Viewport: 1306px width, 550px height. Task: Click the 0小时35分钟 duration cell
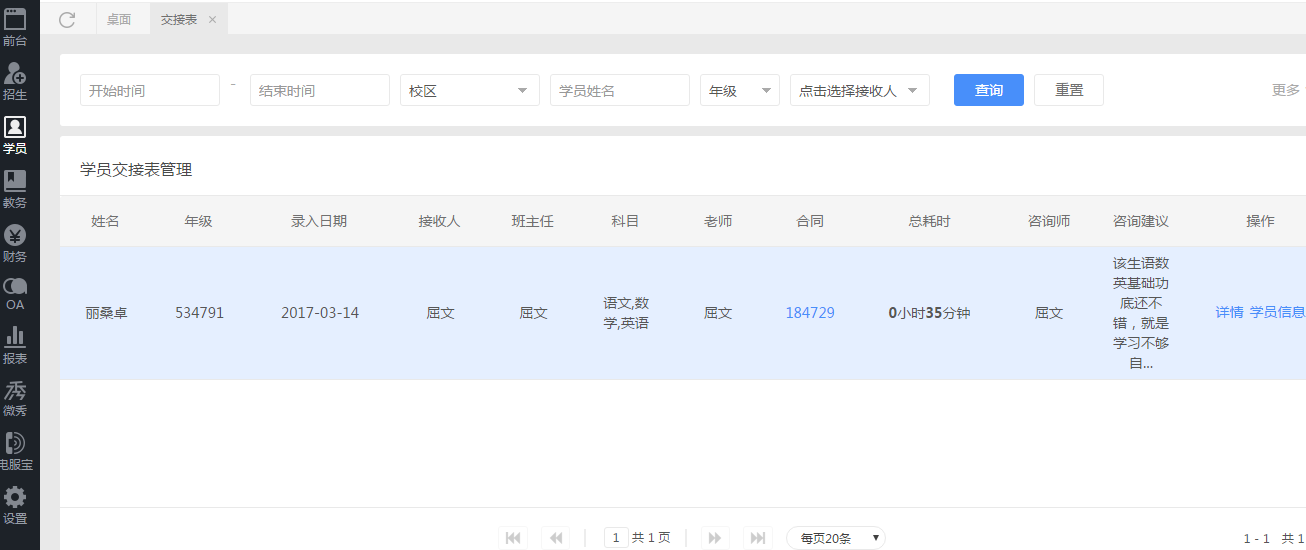[x=930, y=313]
